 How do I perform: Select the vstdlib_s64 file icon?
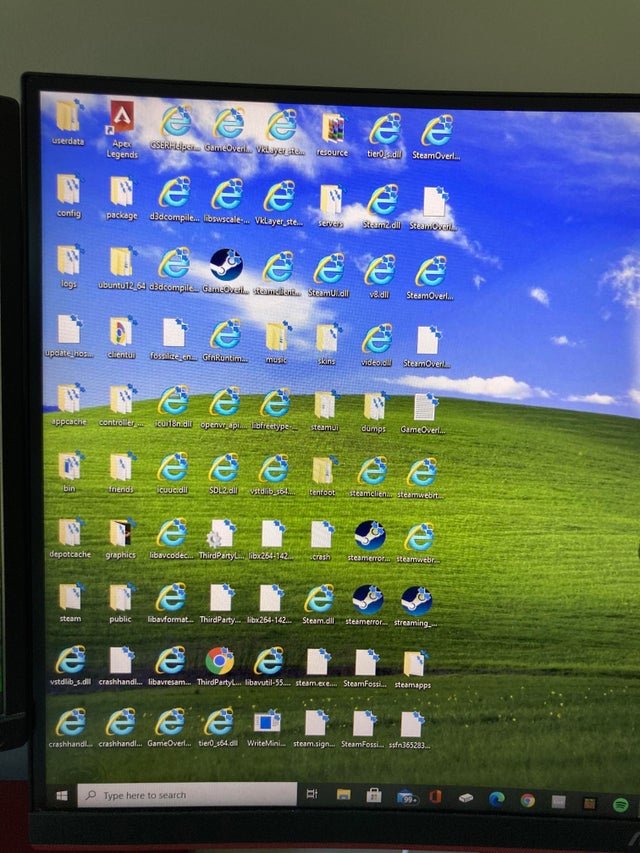(273, 469)
